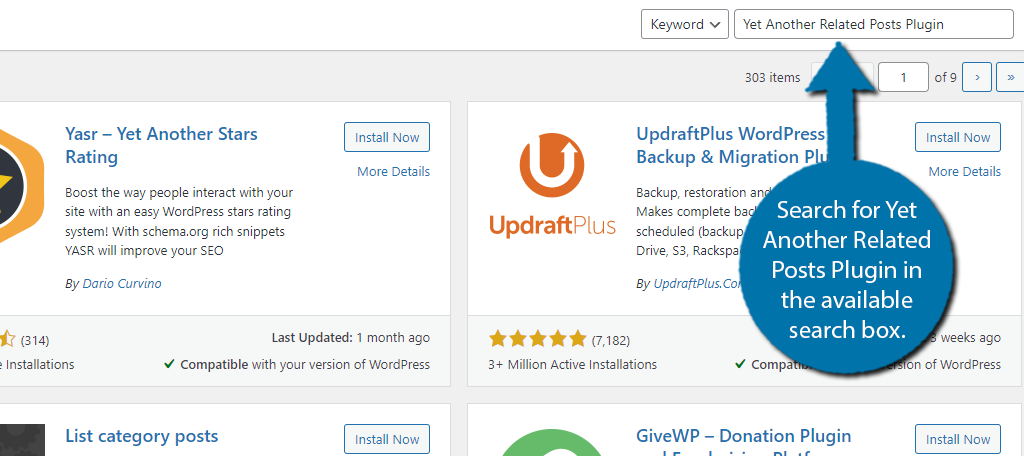Open author Dario Curvino's profile link
Viewport: 1024px width, 456px height.
click(121, 284)
